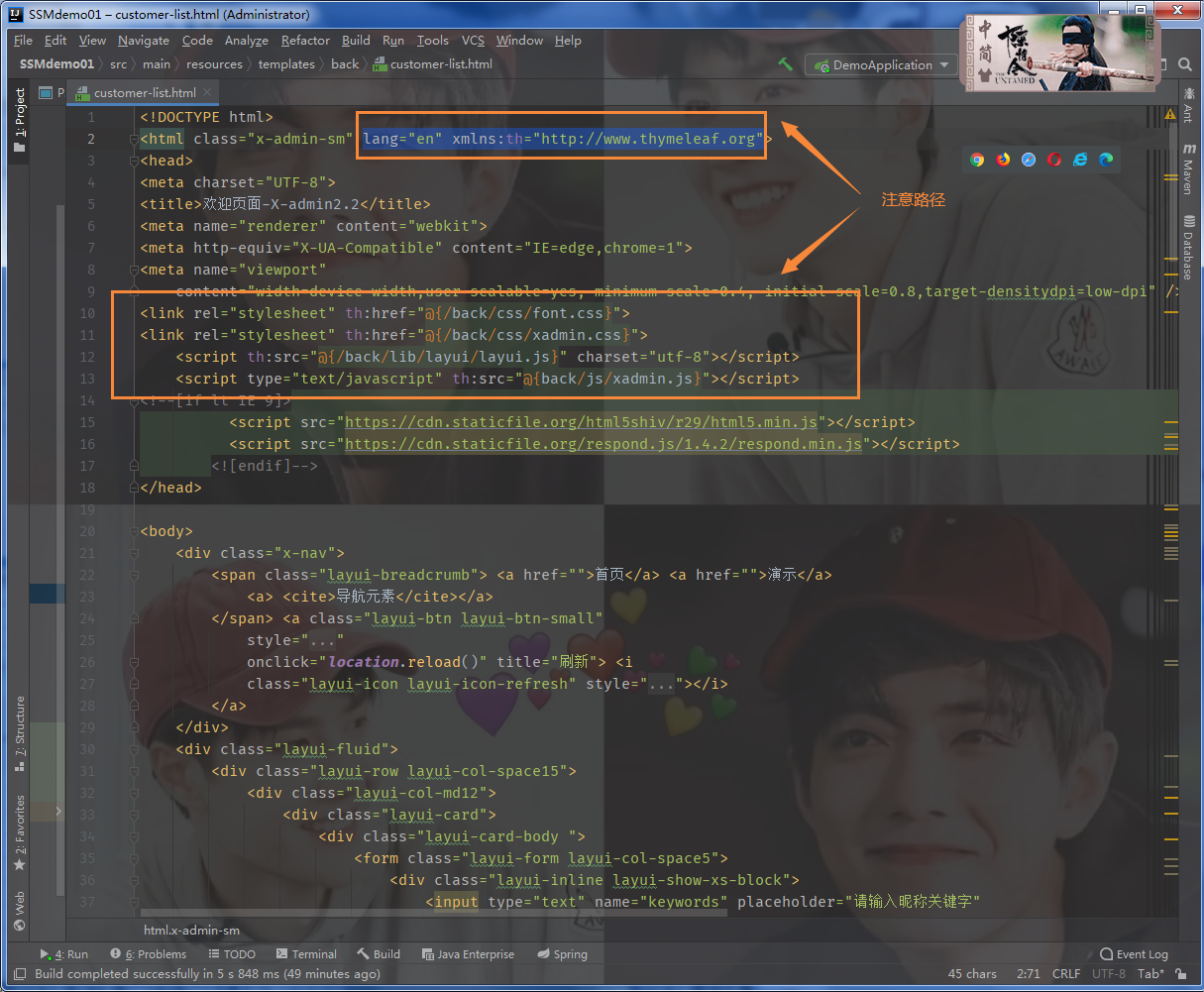Image resolution: width=1204 pixels, height=992 pixels.
Task: Fold div layui-fluid block at line 30
Action: 136,749
